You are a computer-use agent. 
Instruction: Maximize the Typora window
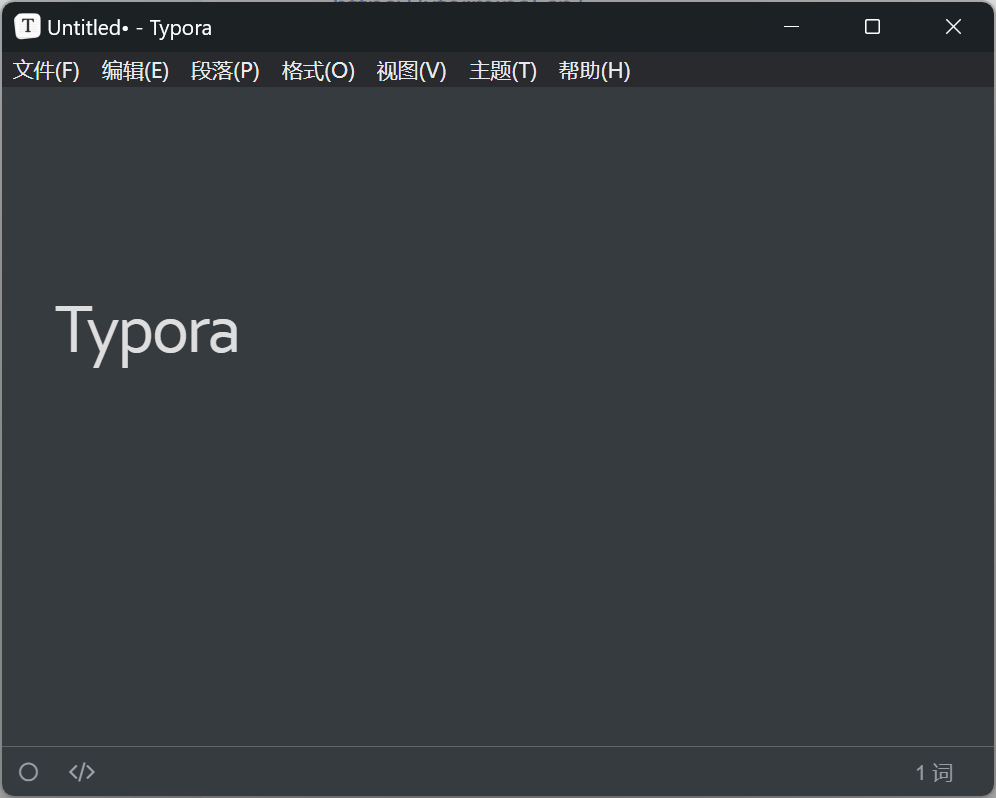tap(872, 27)
